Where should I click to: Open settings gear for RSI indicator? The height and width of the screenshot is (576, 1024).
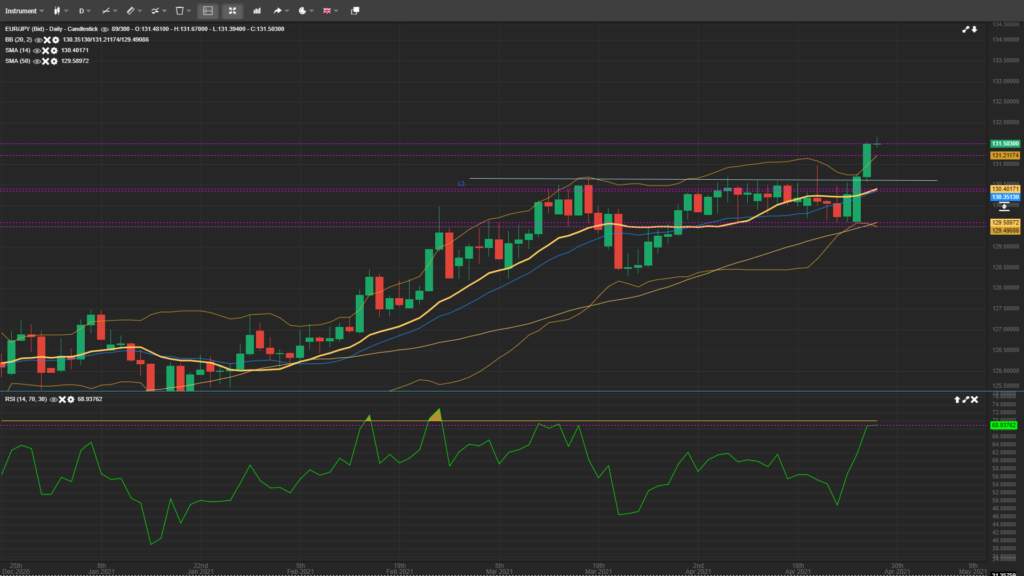point(71,399)
